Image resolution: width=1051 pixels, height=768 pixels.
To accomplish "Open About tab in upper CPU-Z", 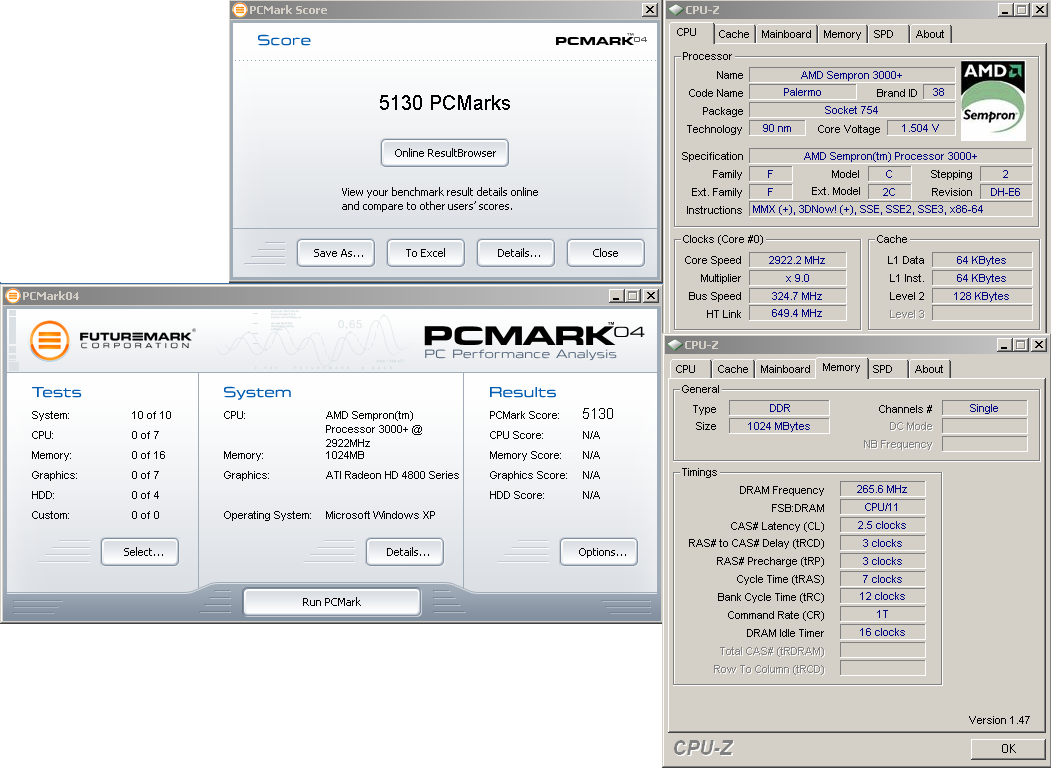I will coord(930,34).
